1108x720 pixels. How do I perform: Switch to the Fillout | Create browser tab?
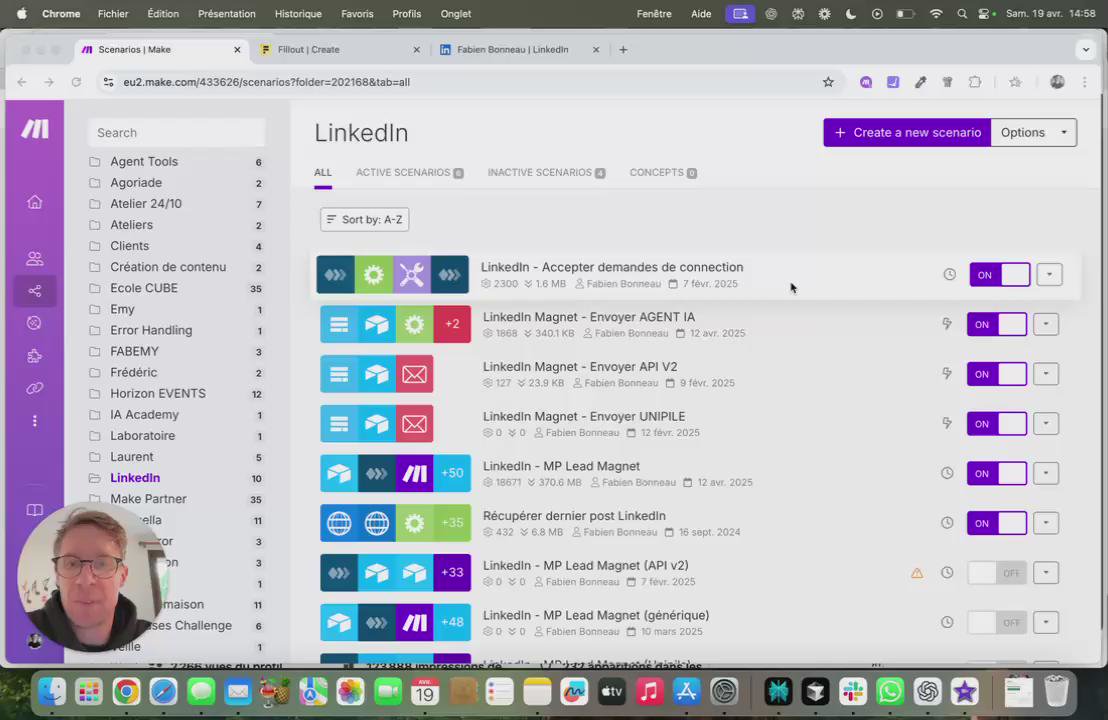(x=341, y=49)
